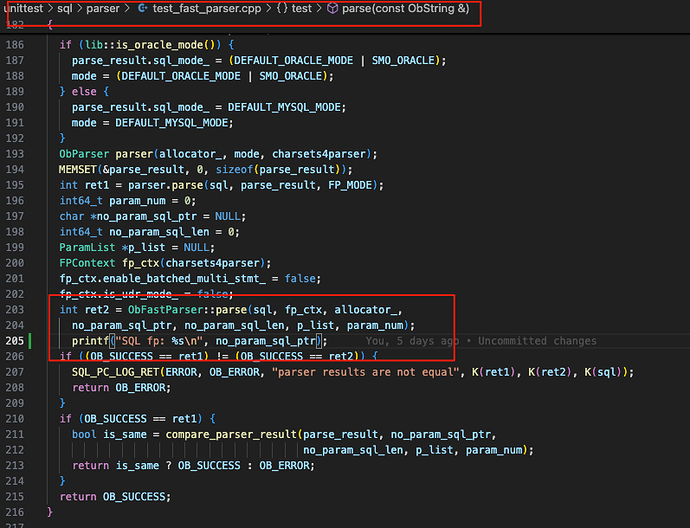Click line number 216 in the gutter
The width and height of the screenshot is (690, 528).
pyautogui.click(x=14, y=511)
